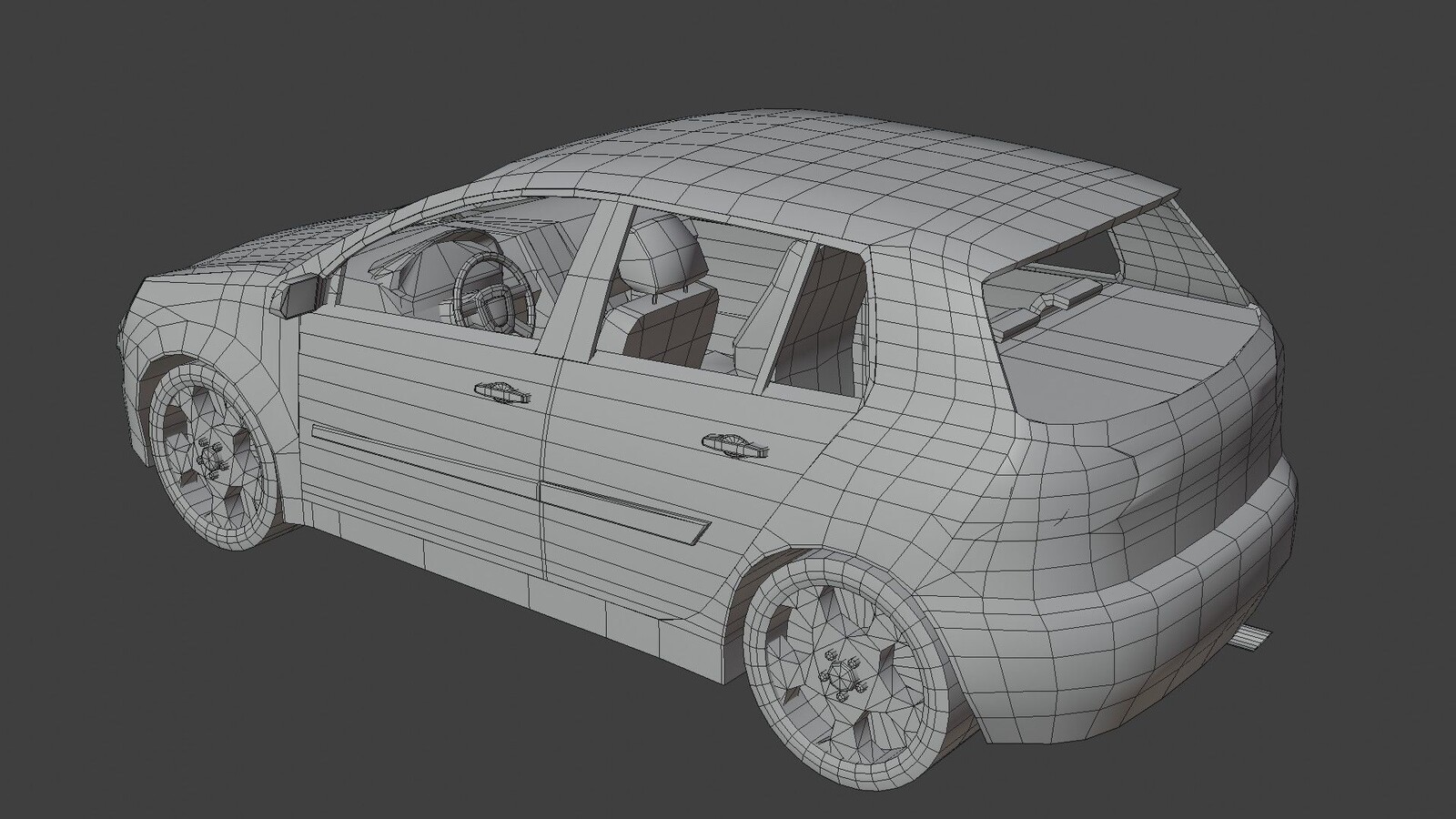1456x819 pixels.
Task: Click the side mirror on the car
Action: pyautogui.click(x=301, y=295)
